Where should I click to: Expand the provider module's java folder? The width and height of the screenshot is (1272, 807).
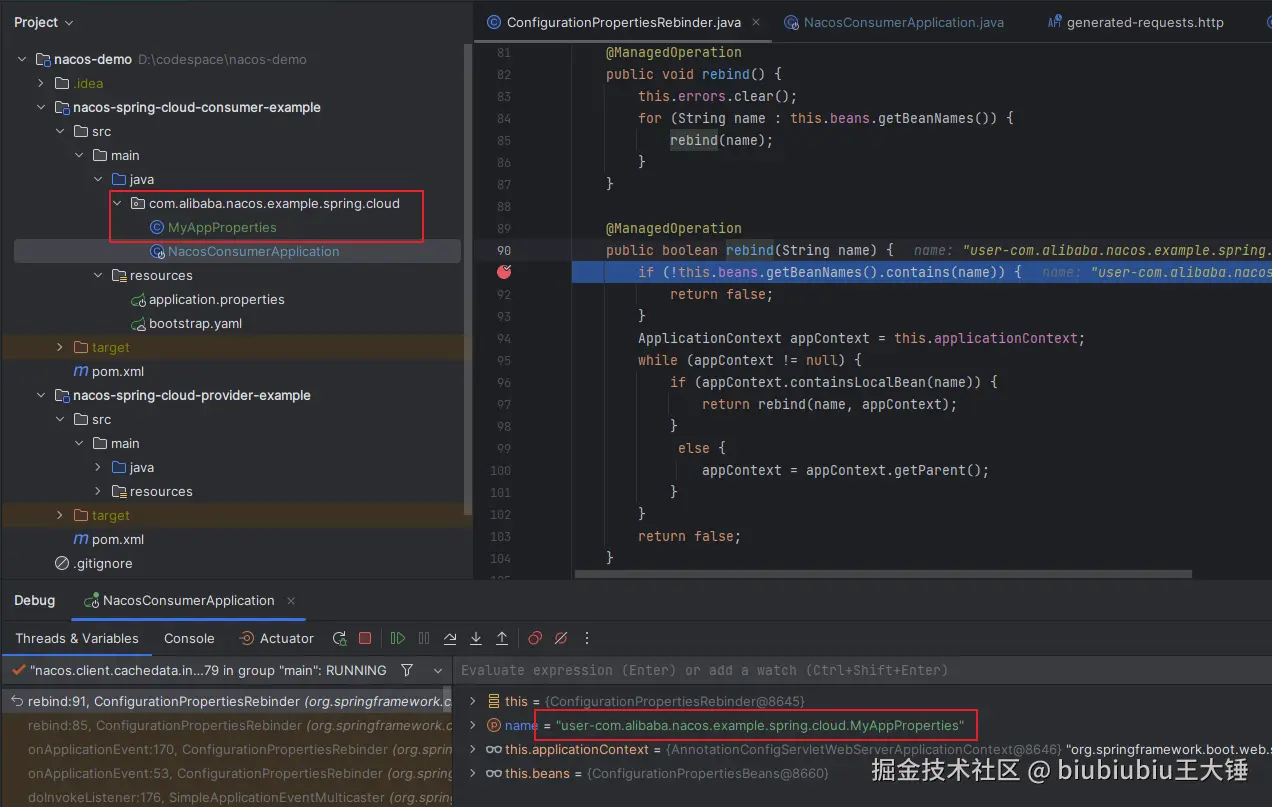coord(98,467)
